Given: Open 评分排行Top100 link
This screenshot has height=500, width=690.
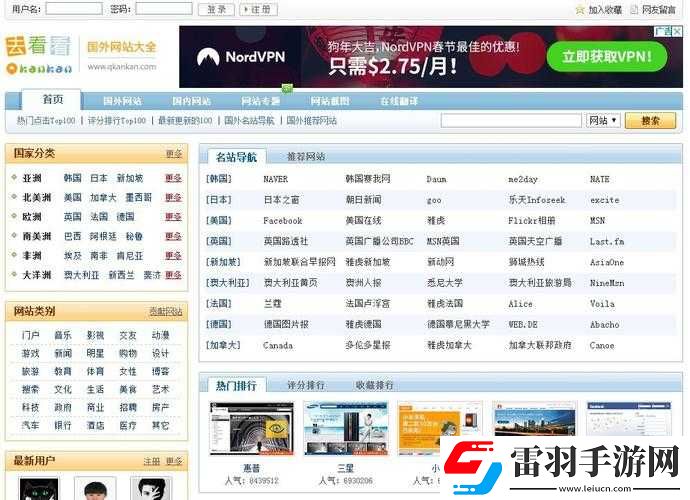Looking at the screenshot, I should click(x=117, y=121).
